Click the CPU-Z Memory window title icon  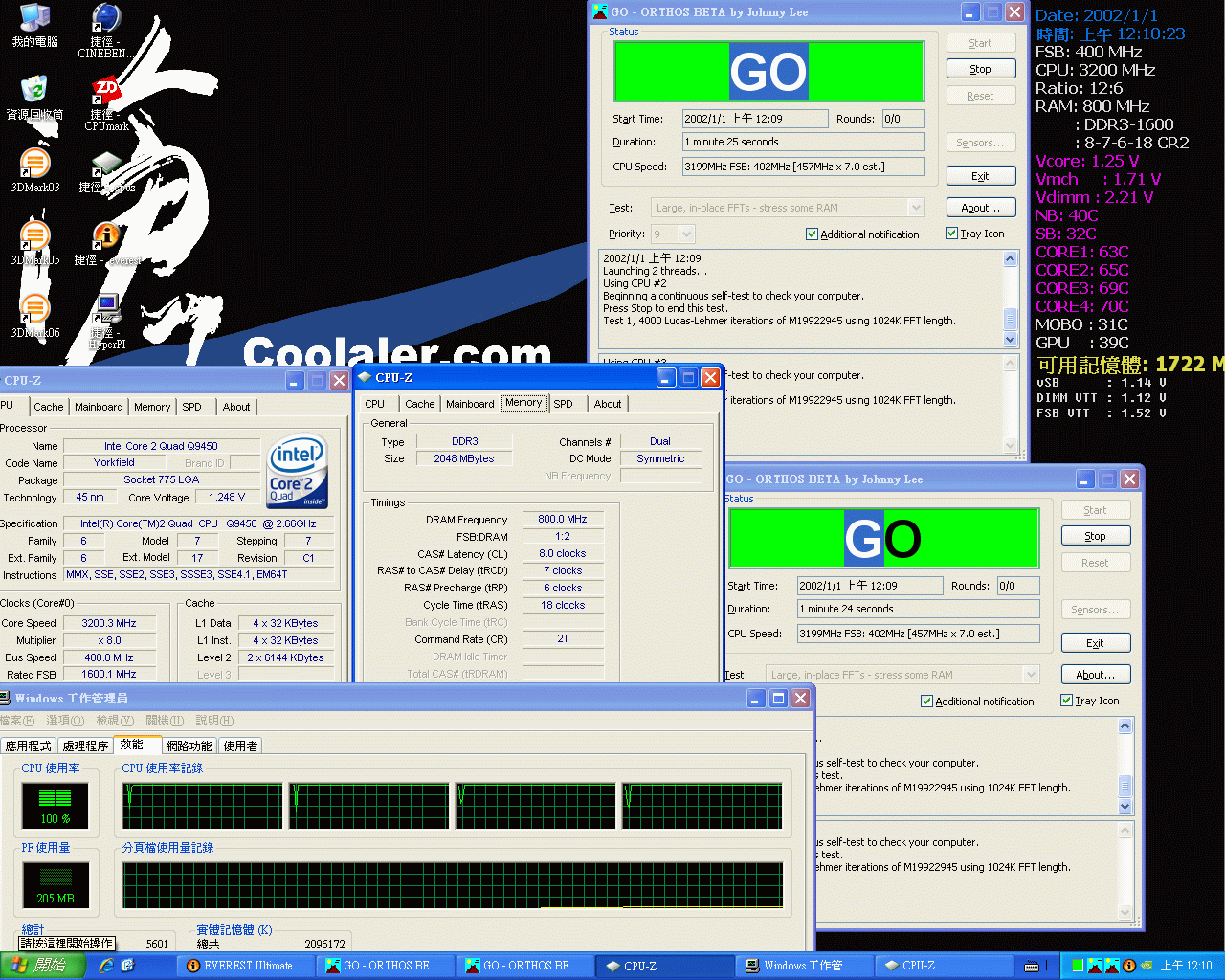pos(365,377)
